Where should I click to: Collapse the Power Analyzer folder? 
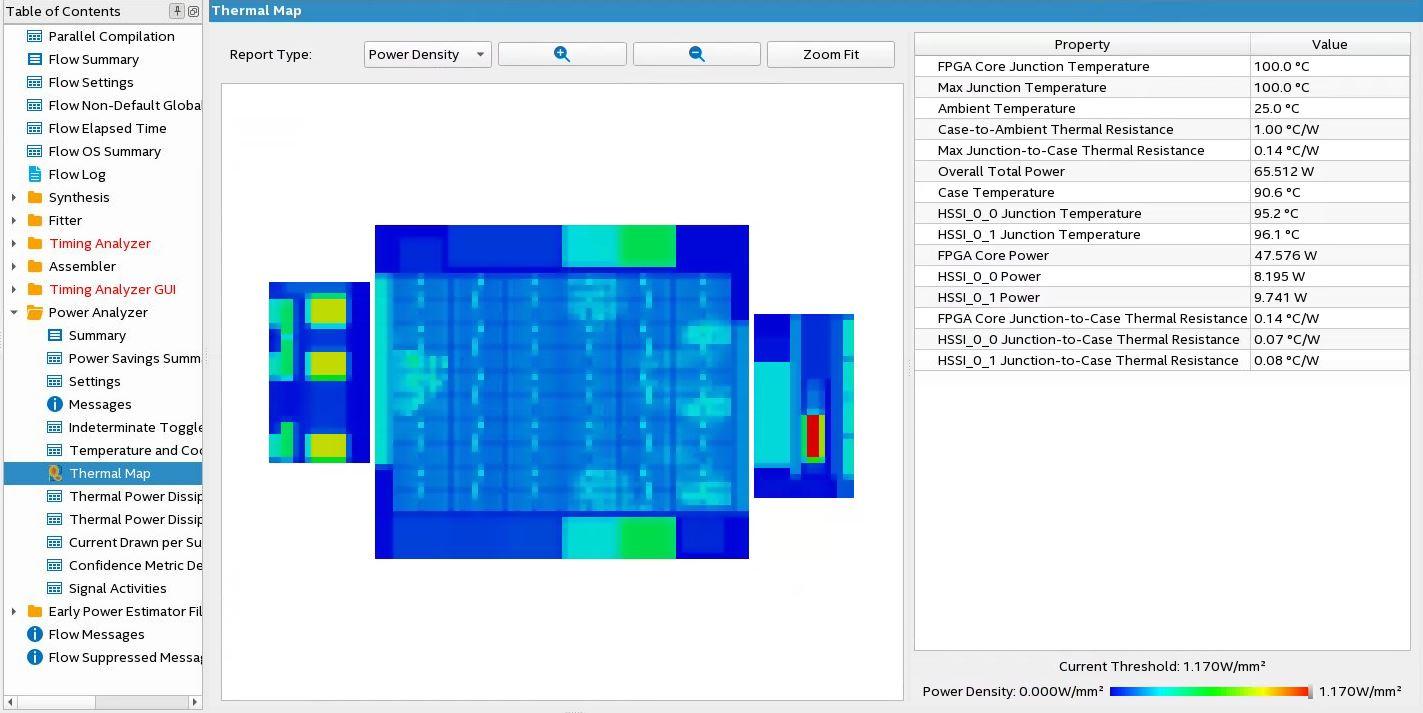click(x=14, y=312)
